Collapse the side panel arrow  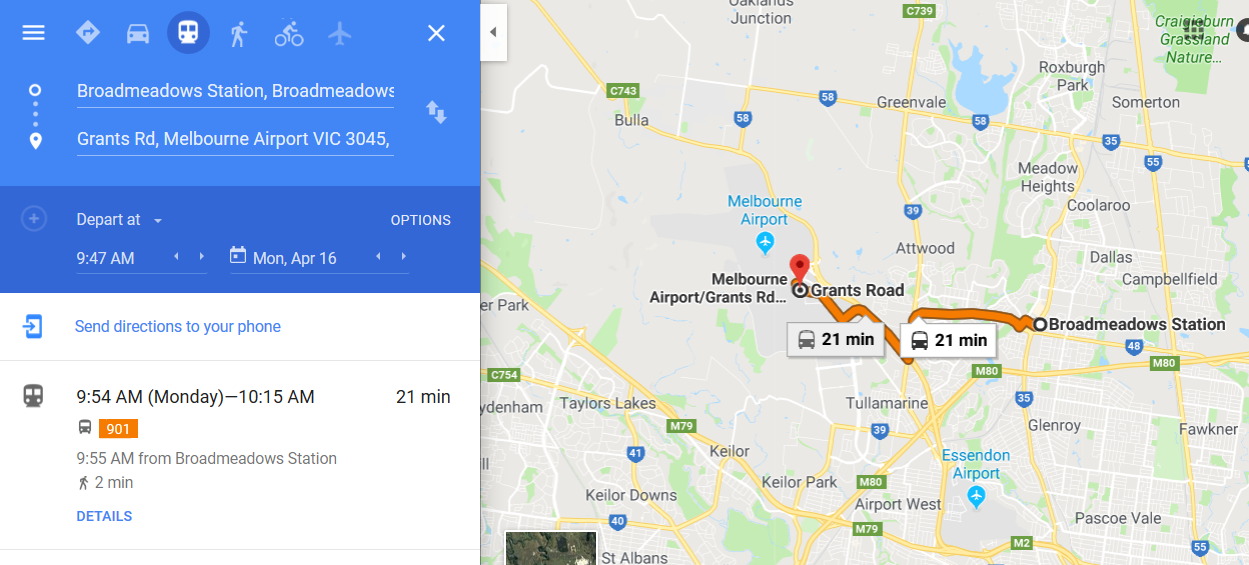[x=493, y=32]
